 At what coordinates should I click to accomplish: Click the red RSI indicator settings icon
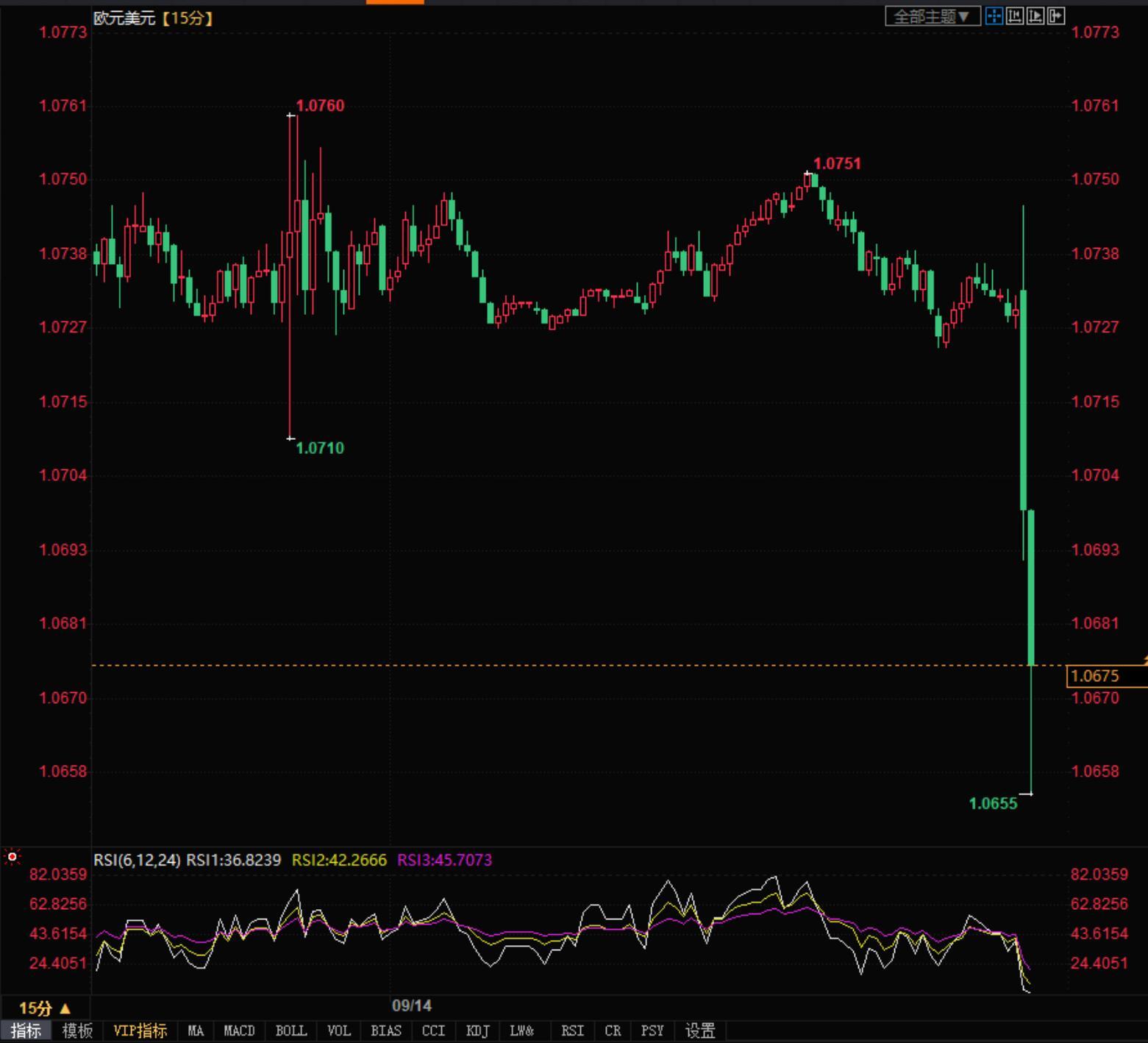pyautogui.click(x=12, y=857)
